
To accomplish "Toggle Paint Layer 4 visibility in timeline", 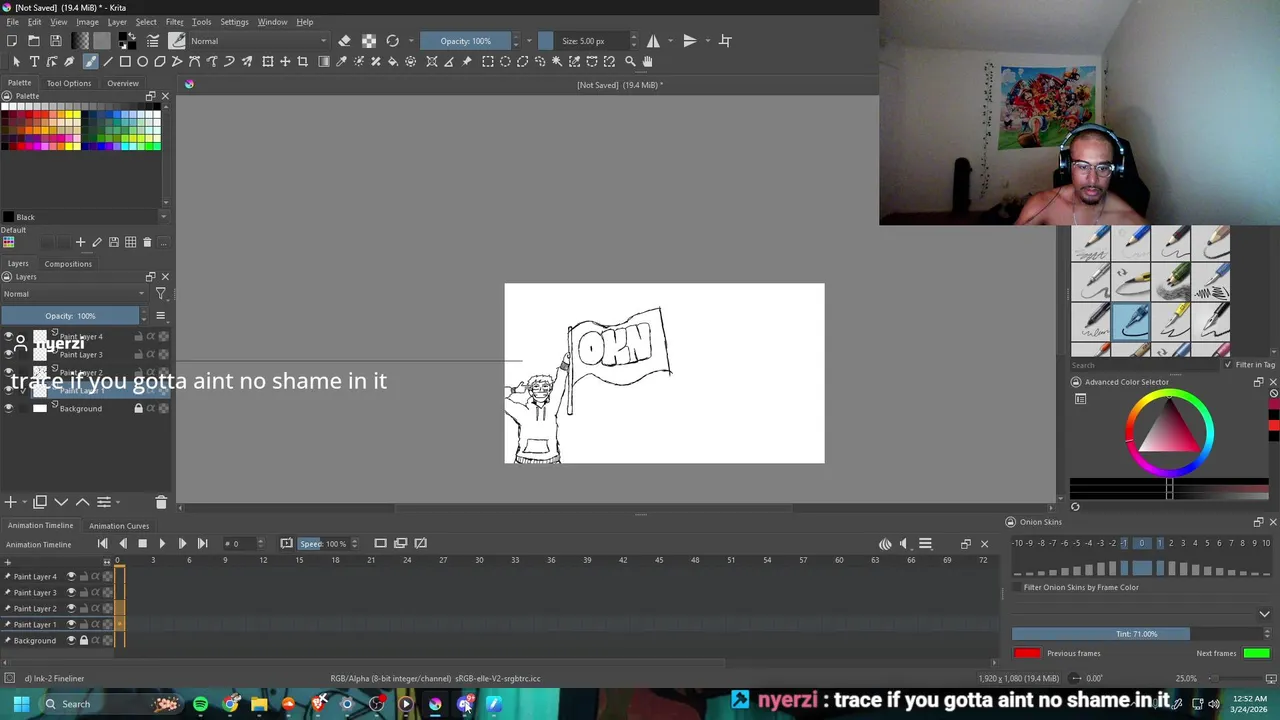I will pyautogui.click(x=71, y=576).
